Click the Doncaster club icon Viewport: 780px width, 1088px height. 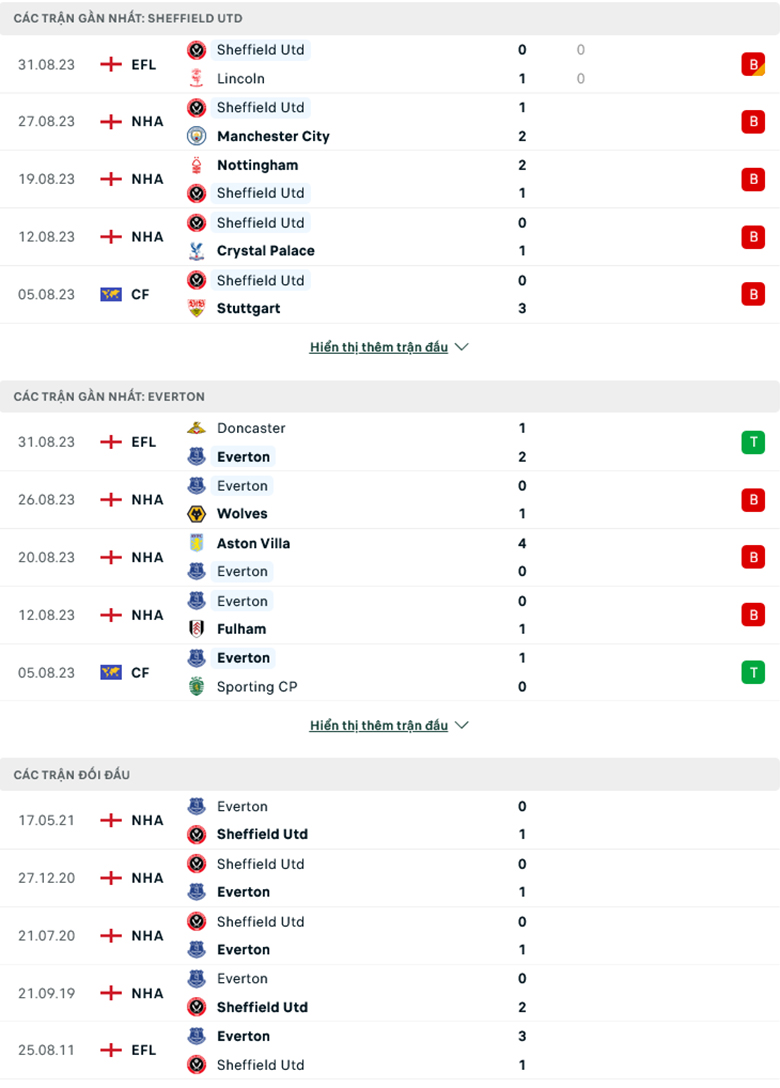pyautogui.click(x=196, y=428)
